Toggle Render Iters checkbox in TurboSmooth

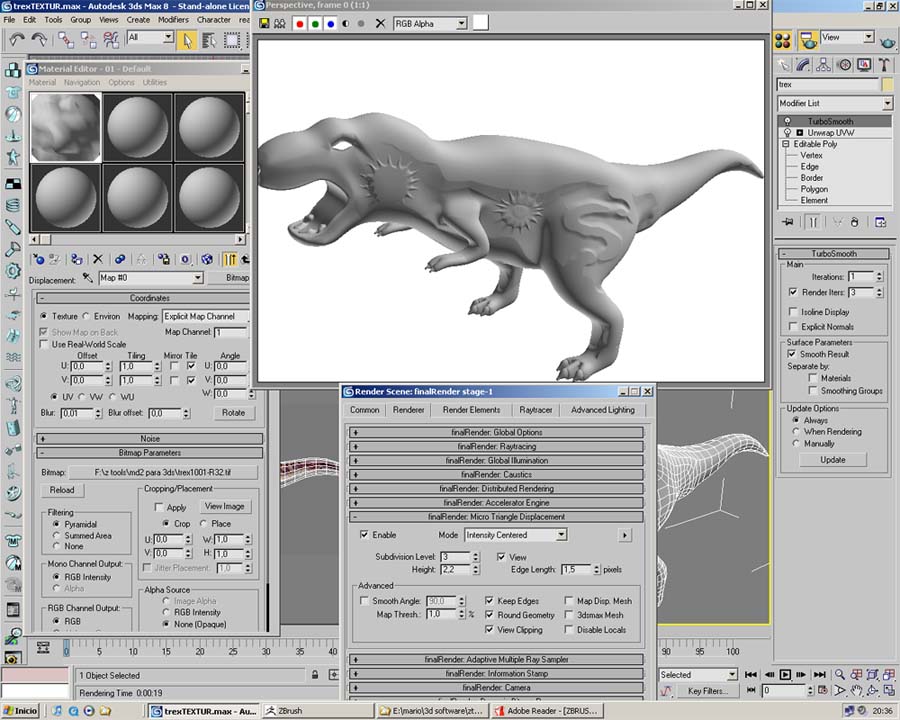pos(793,292)
